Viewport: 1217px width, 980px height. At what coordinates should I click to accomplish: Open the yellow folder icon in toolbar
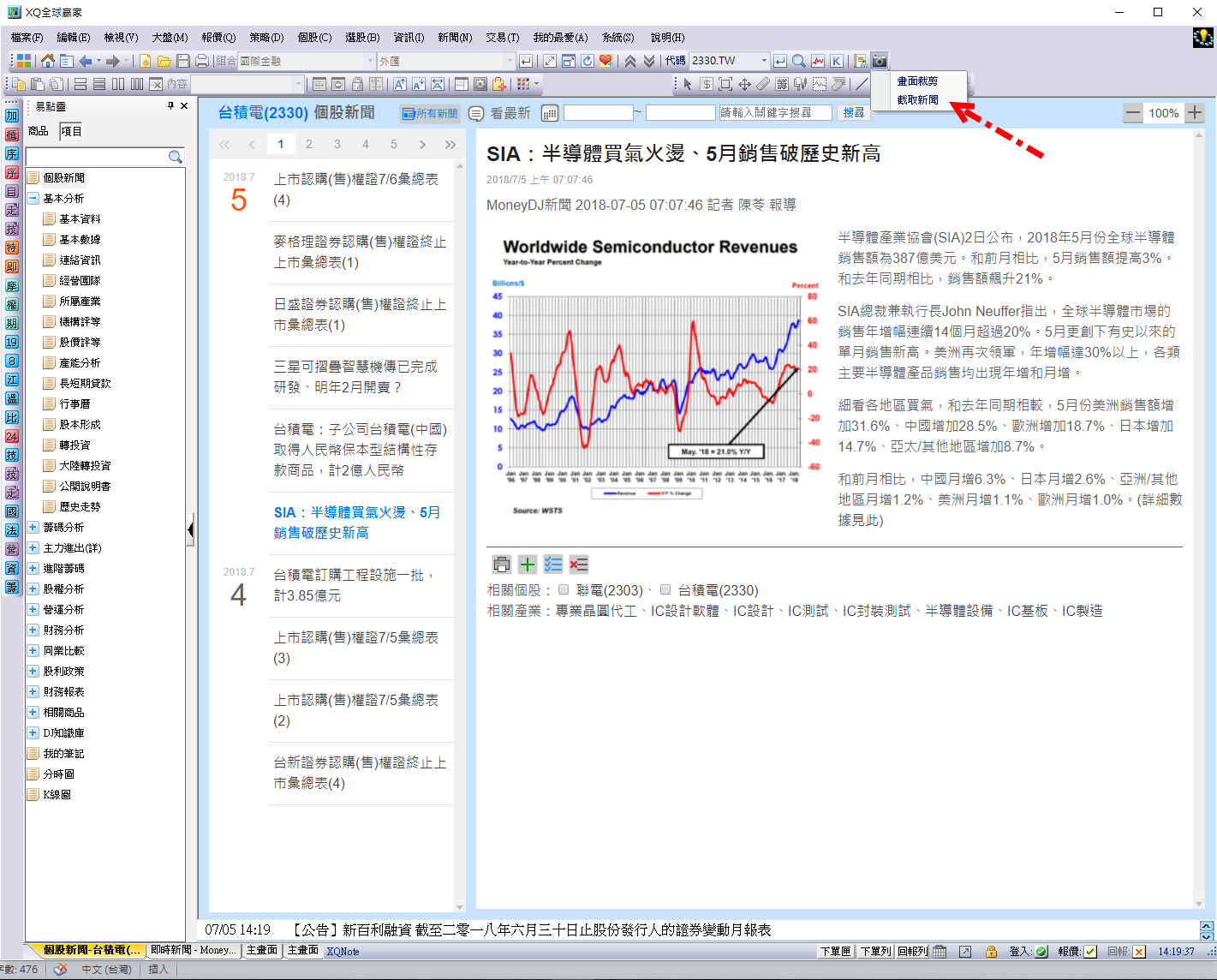point(164,61)
